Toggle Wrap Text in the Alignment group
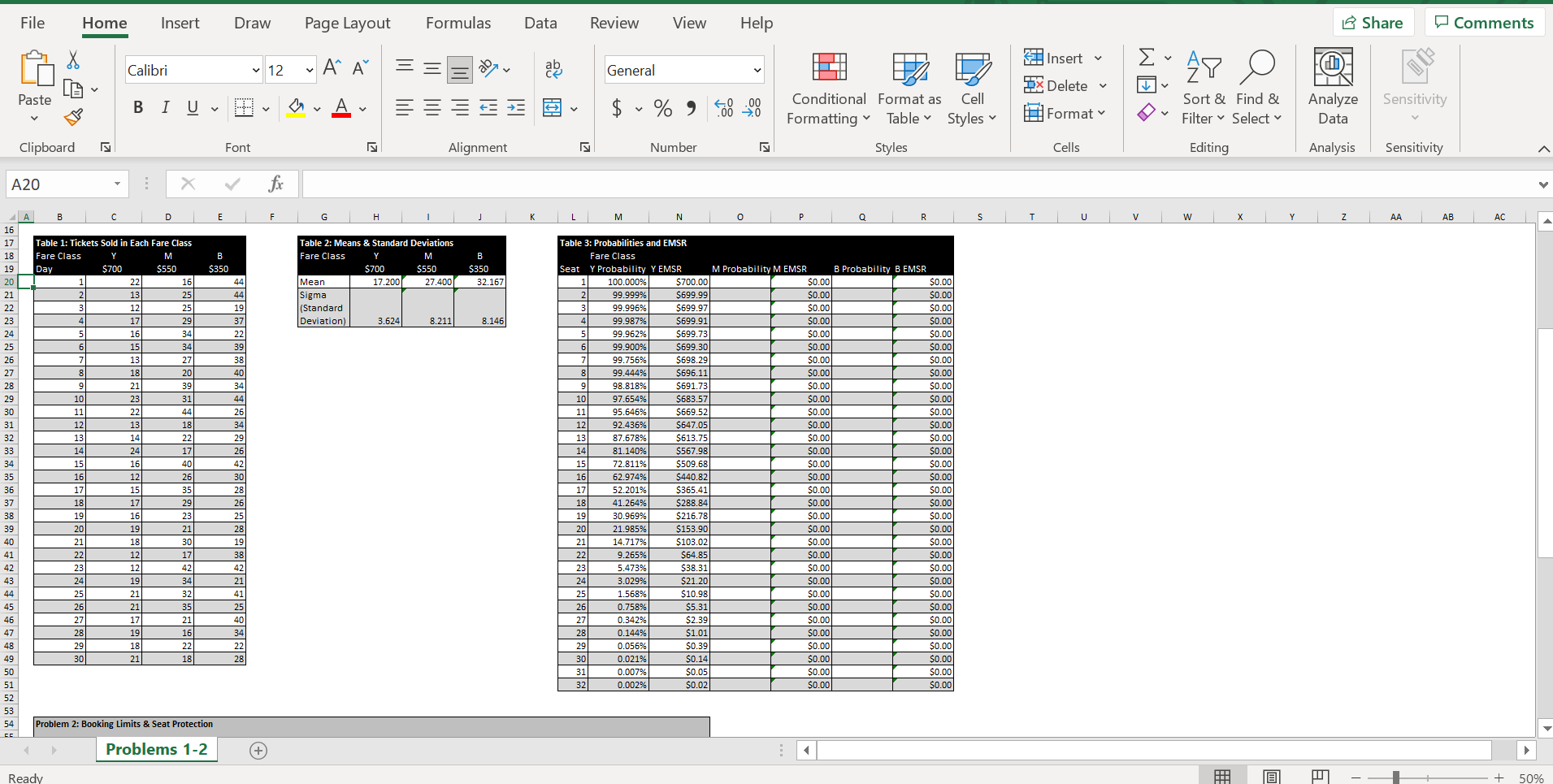The width and height of the screenshot is (1553, 784). pyautogui.click(x=553, y=69)
